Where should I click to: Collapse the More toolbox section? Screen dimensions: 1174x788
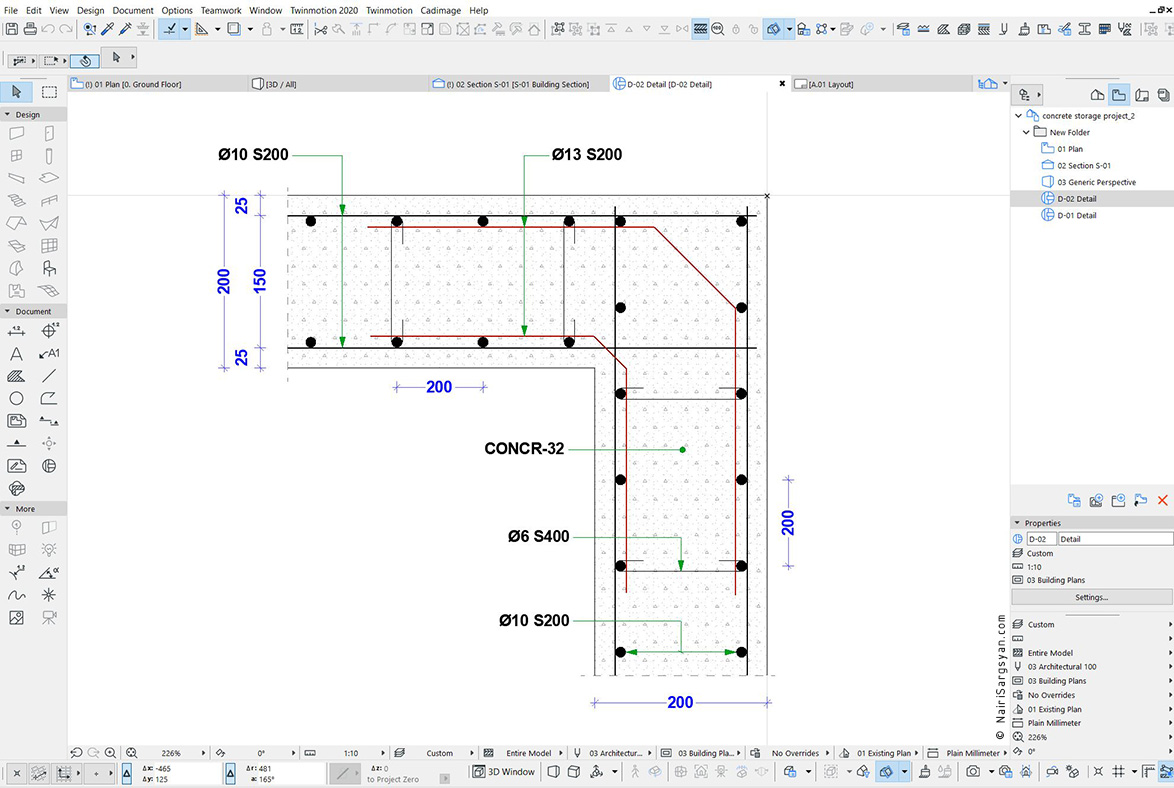coord(7,509)
